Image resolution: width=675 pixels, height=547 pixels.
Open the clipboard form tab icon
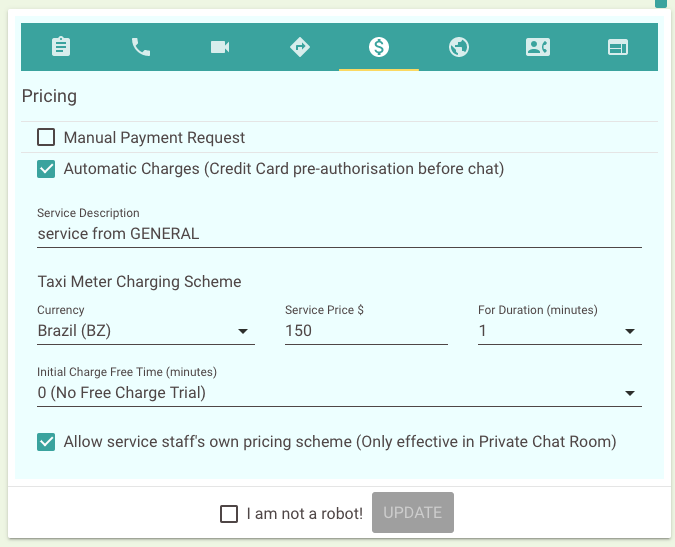pos(61,46)
